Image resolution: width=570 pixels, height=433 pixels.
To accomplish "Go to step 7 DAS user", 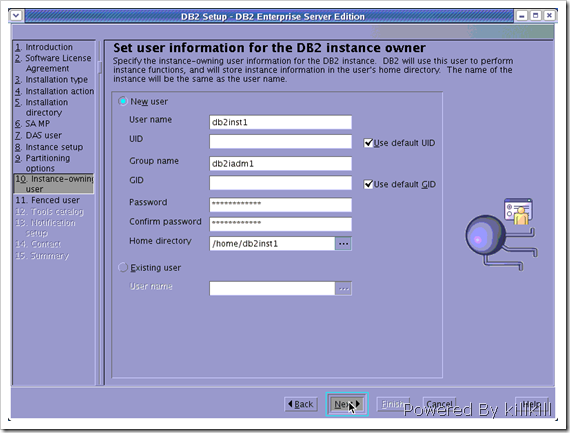I will tap(38, 135).
